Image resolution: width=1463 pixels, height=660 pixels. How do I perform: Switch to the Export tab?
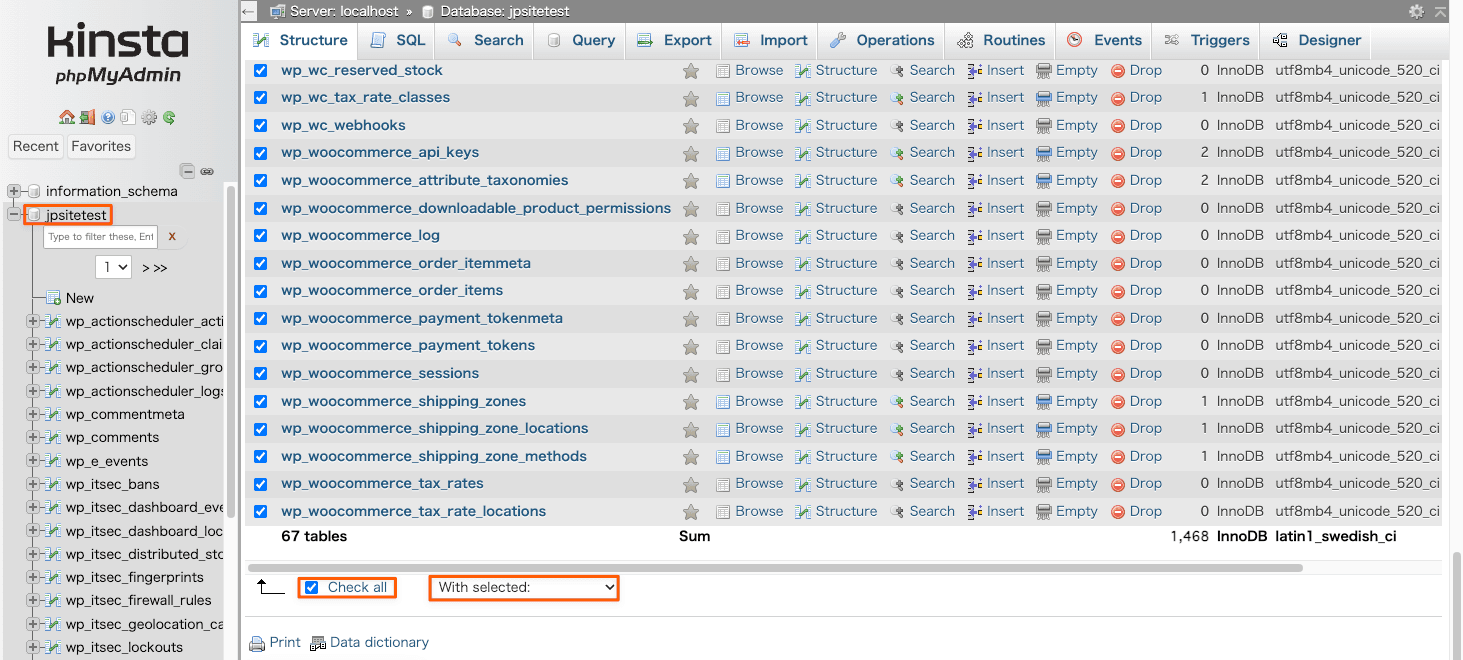pyautogui.click(x=676, y=40)
